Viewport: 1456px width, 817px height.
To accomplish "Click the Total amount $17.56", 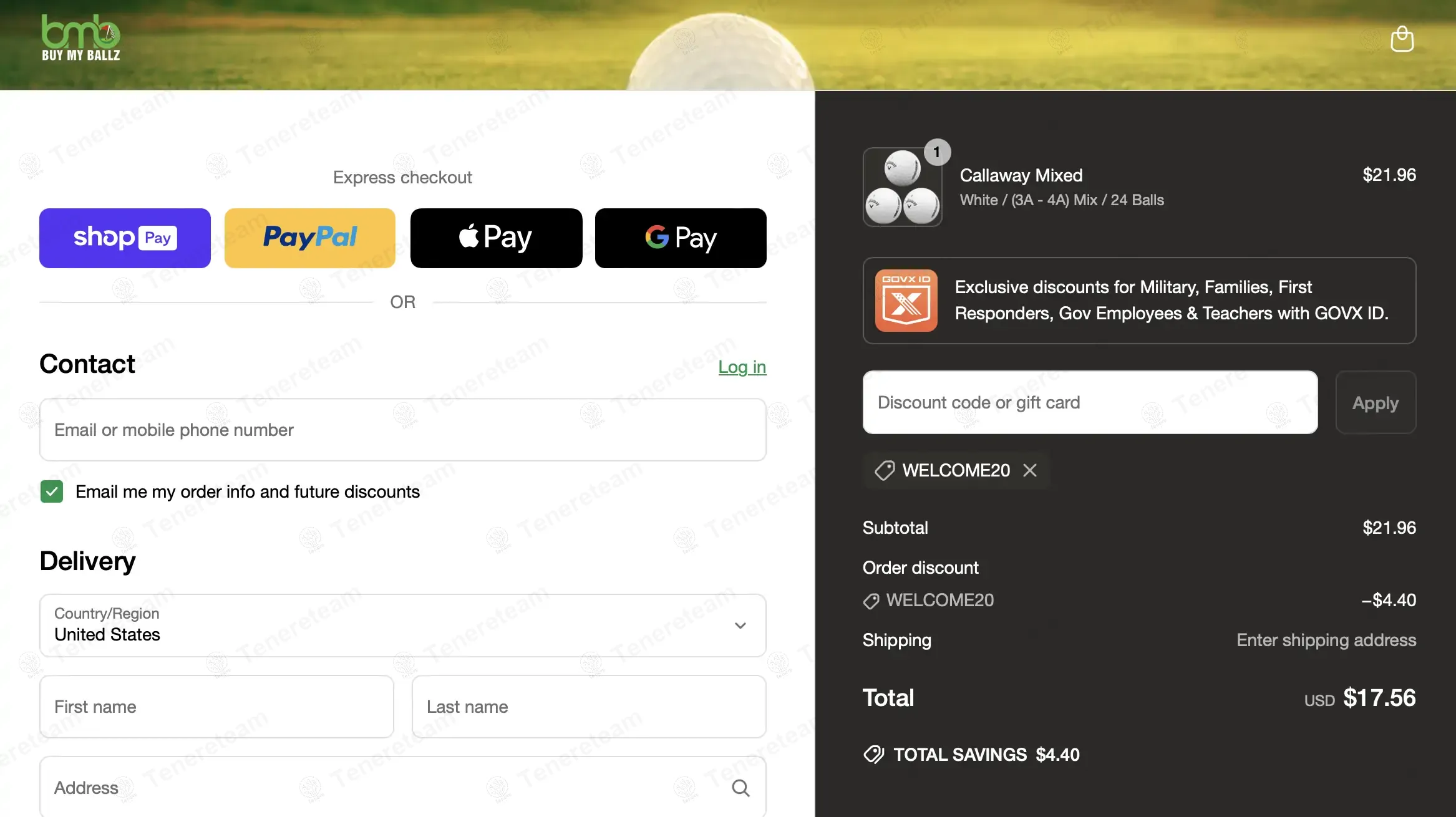I will point(1379,698).
